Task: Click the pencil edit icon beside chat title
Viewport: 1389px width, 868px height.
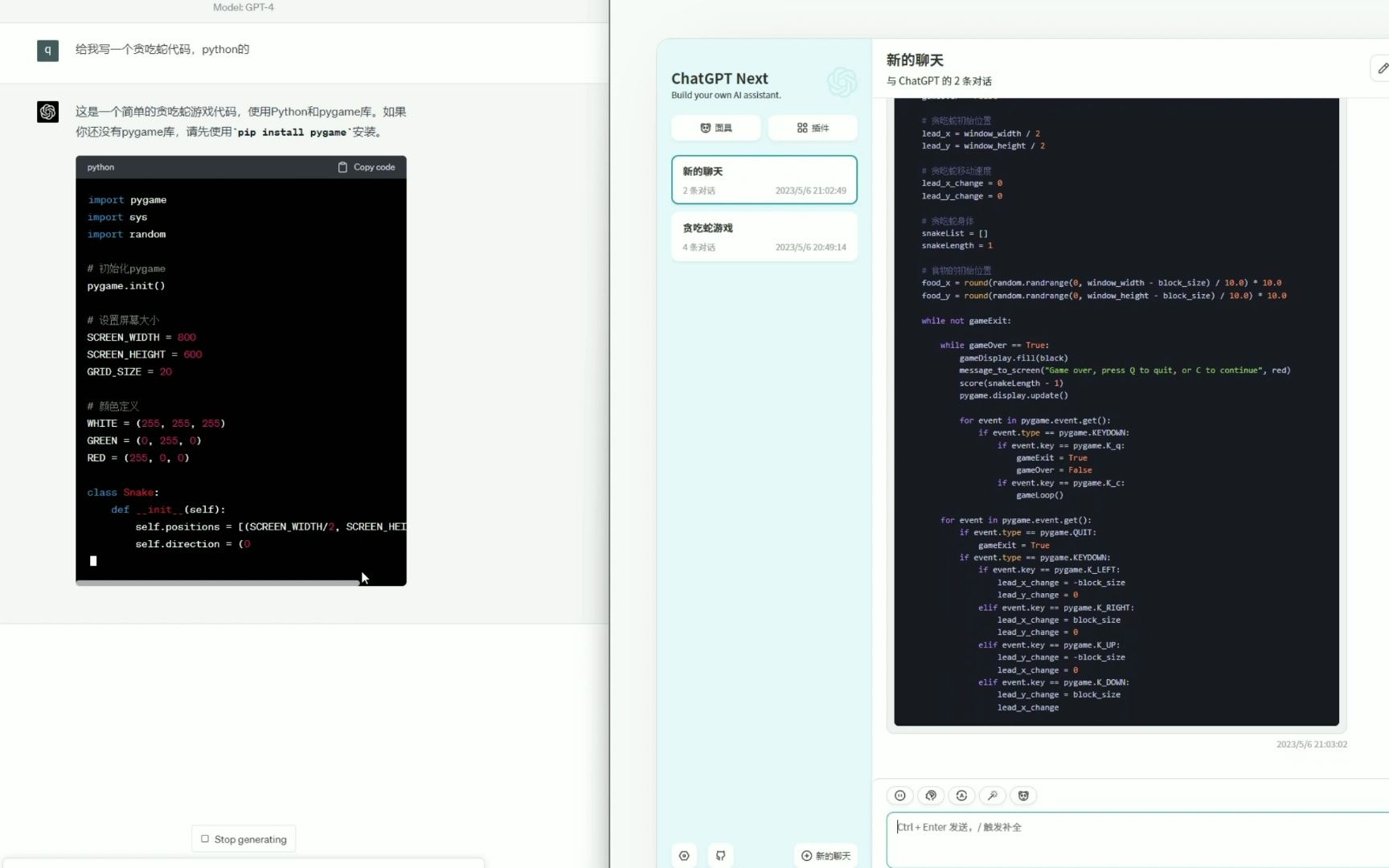Action: (x=1382, y=68)
